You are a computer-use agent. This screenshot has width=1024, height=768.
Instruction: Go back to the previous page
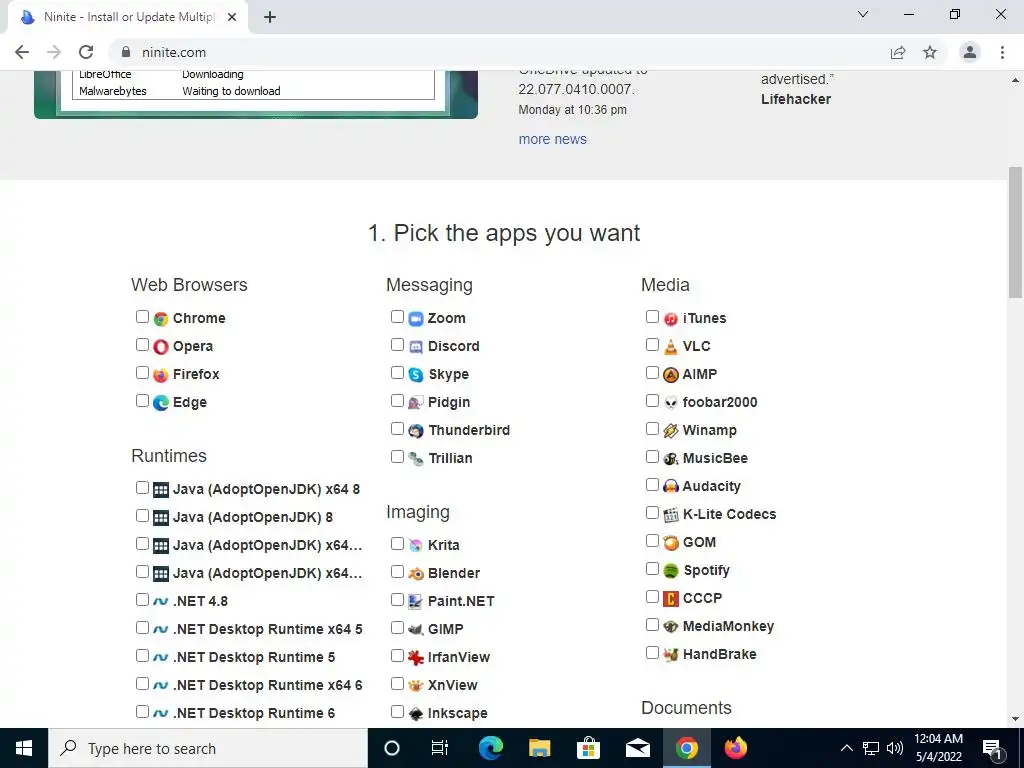[22, 52]
